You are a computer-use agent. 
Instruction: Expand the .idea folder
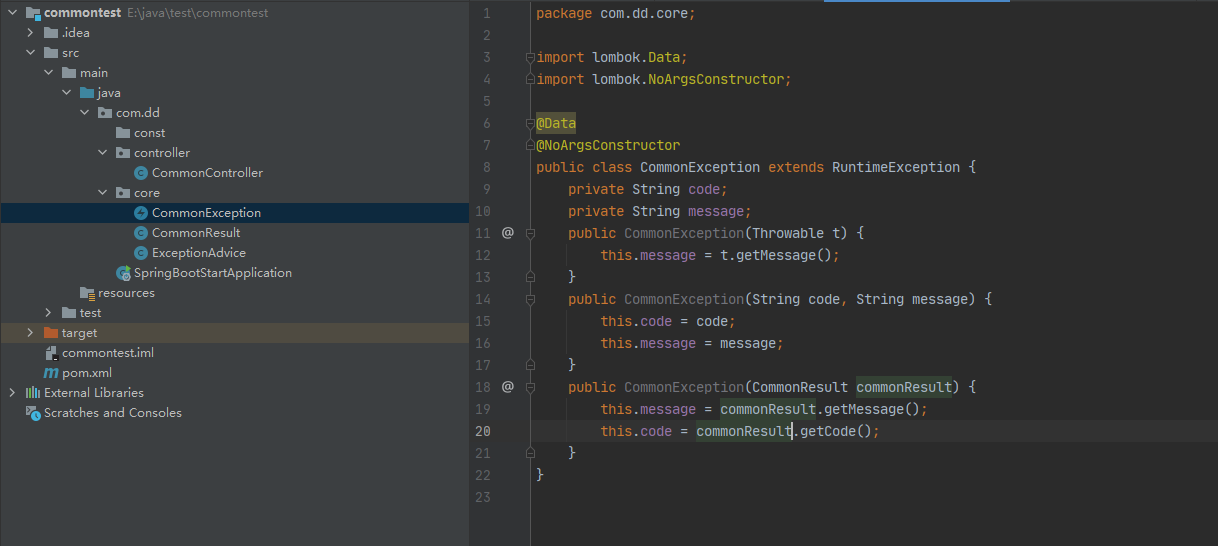click(x=31, y=33)
